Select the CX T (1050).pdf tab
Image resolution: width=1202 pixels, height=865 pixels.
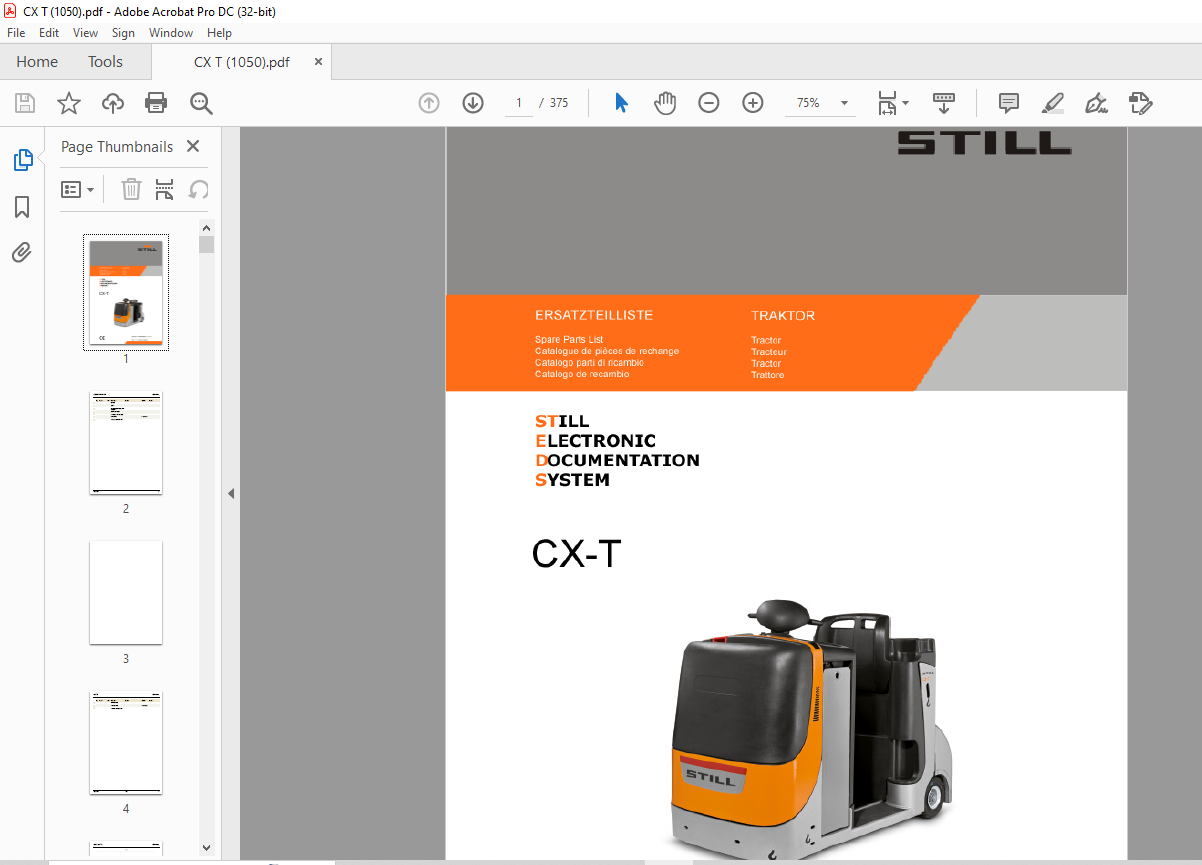click(241, 62)
